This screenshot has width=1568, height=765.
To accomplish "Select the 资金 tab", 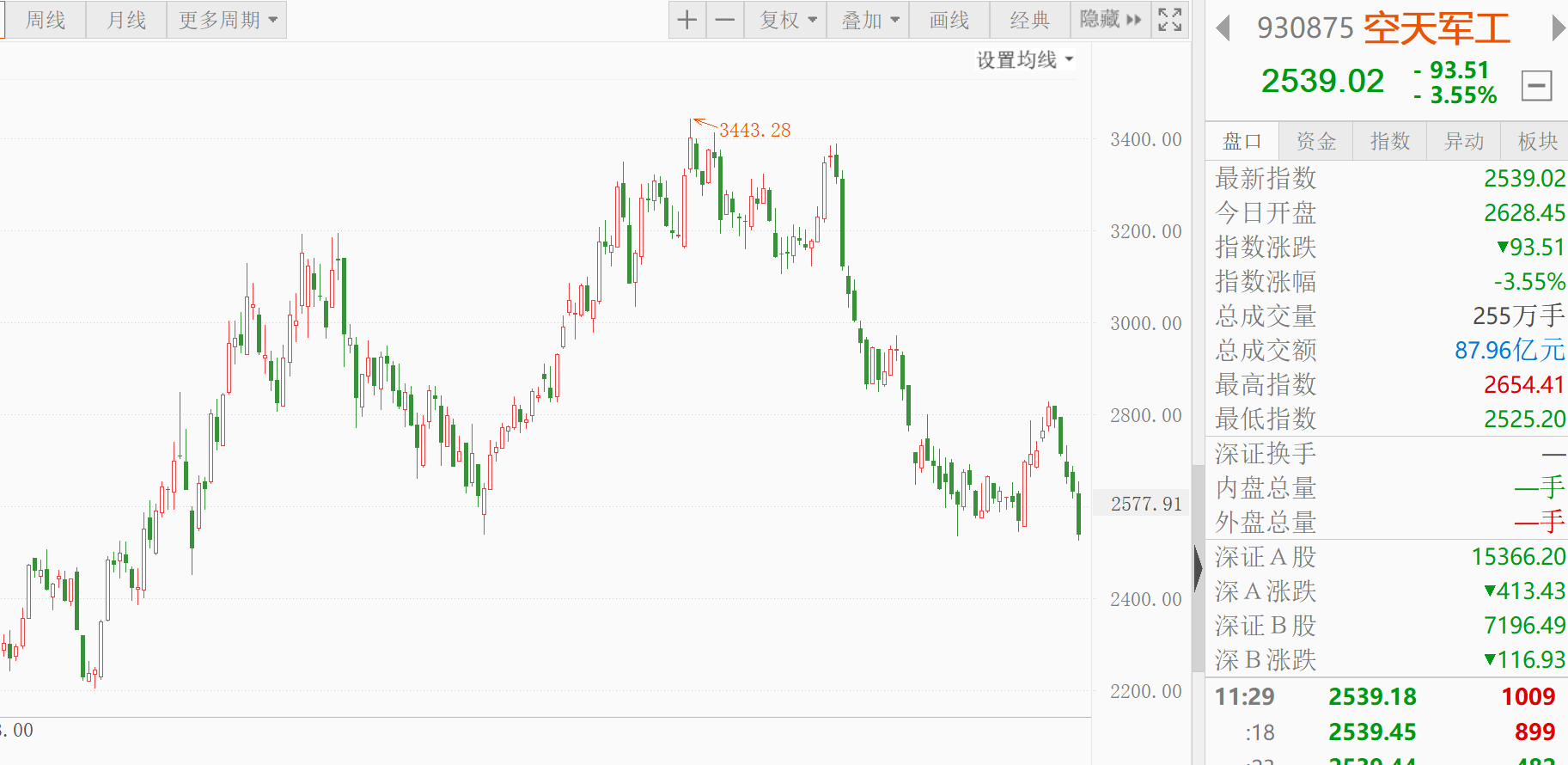I will point(1316,141).
